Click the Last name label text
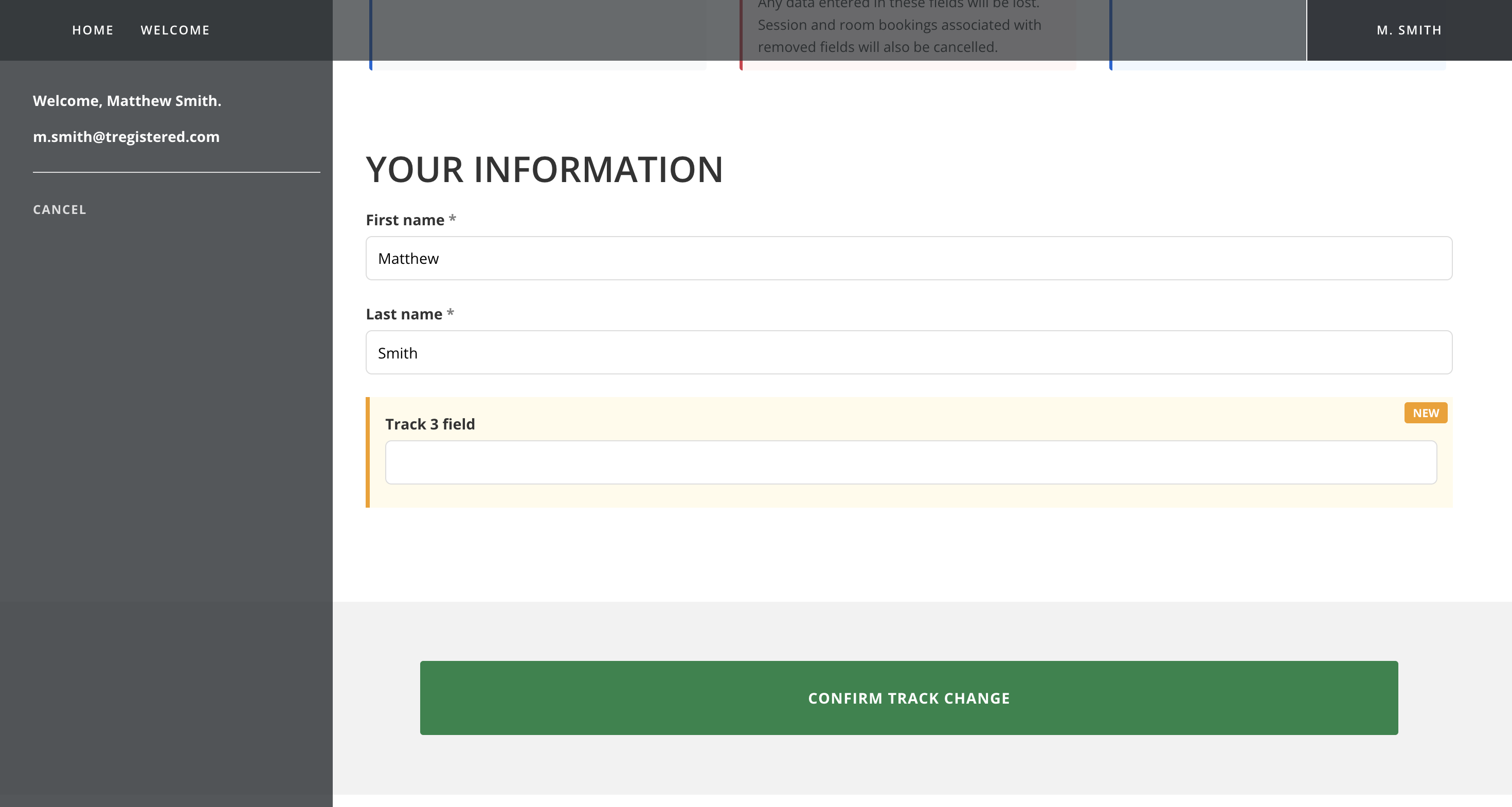Image resolution: width=1512 pixels, height=807 pixels. click(x=404, y=314)
